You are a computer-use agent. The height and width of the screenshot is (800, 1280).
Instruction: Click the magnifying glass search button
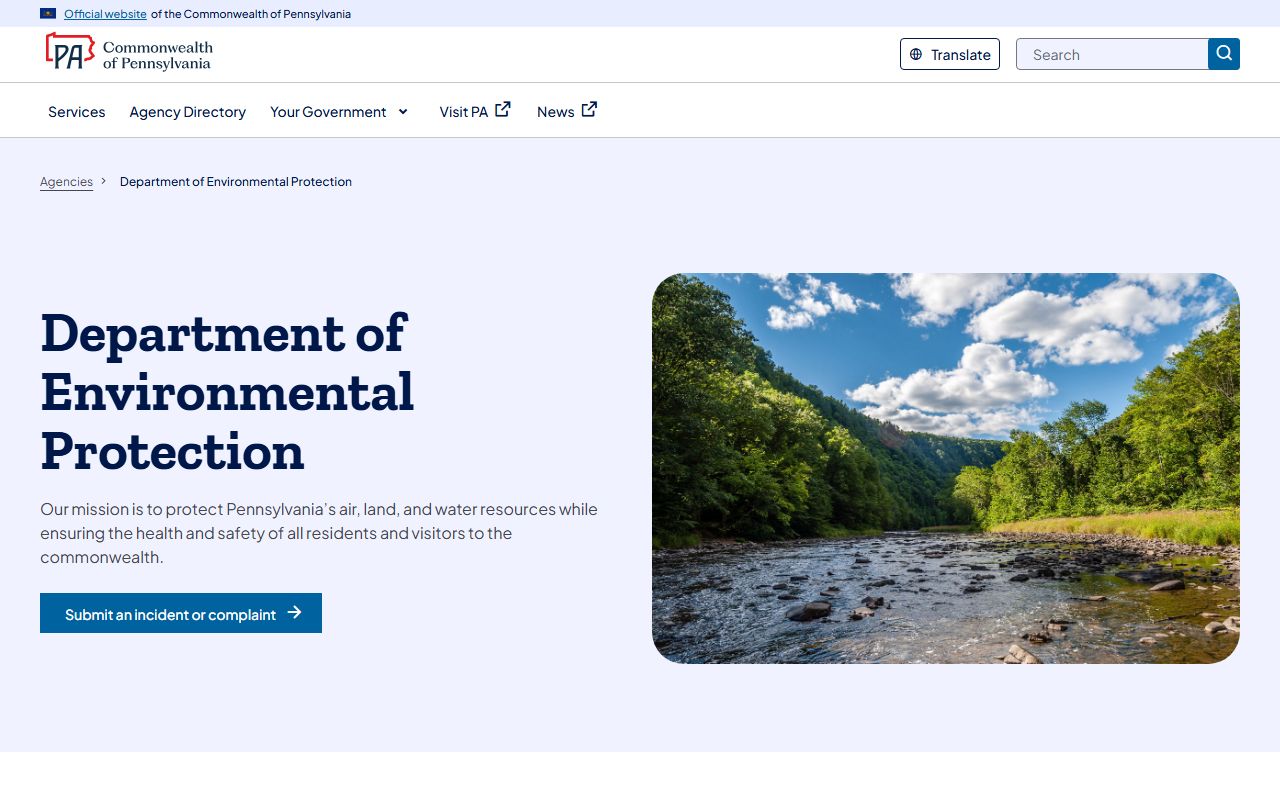pyautogui.click(x=1224, y=54)
